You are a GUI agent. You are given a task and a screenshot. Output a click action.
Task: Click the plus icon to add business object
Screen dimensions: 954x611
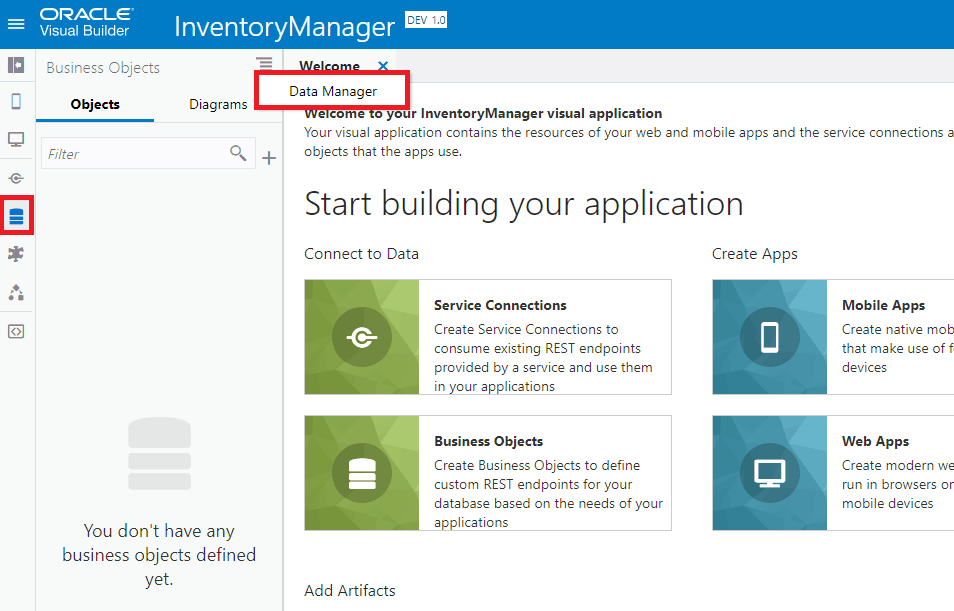[269, 158]
